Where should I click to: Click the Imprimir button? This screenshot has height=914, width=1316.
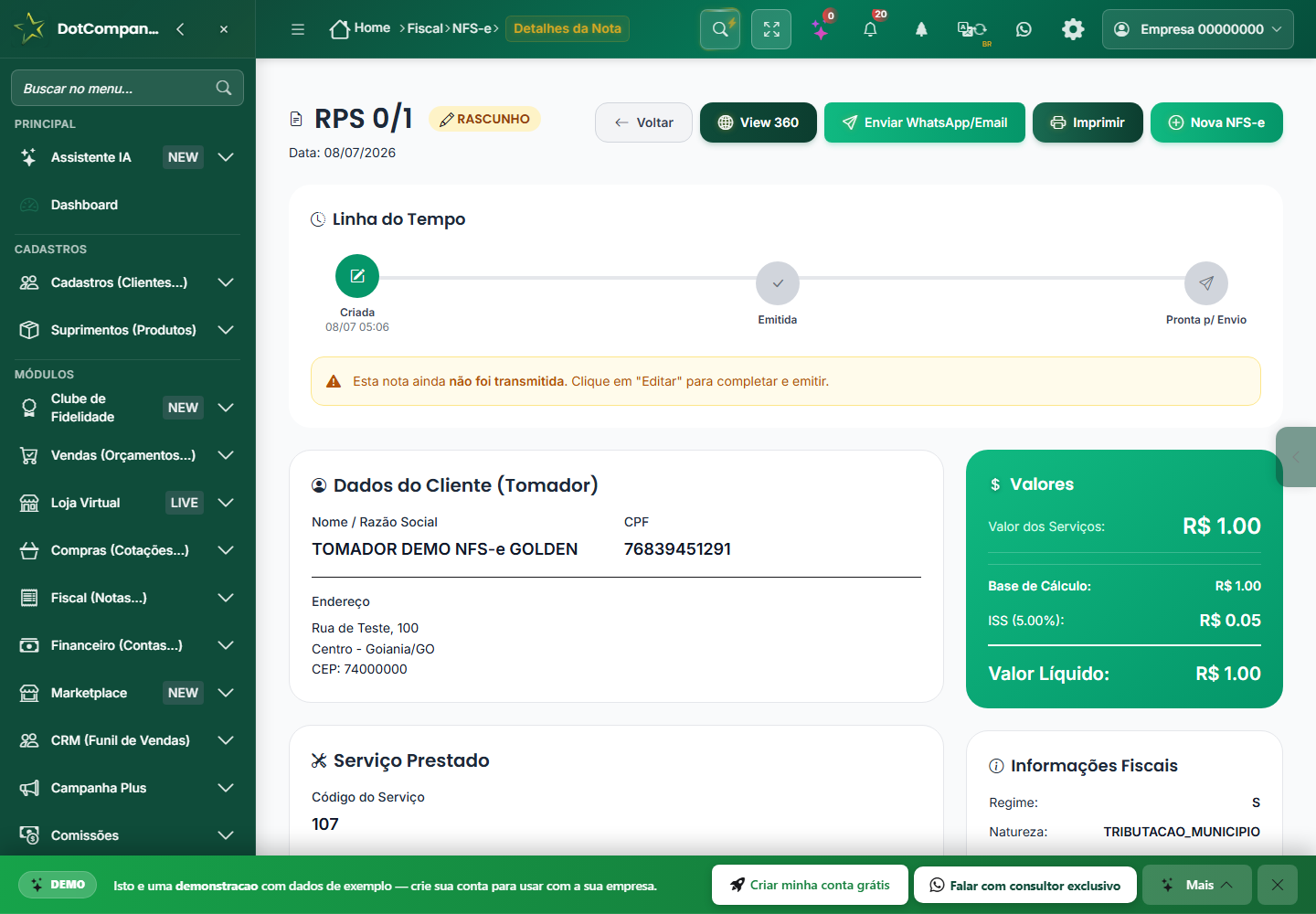pos(1088,122)
